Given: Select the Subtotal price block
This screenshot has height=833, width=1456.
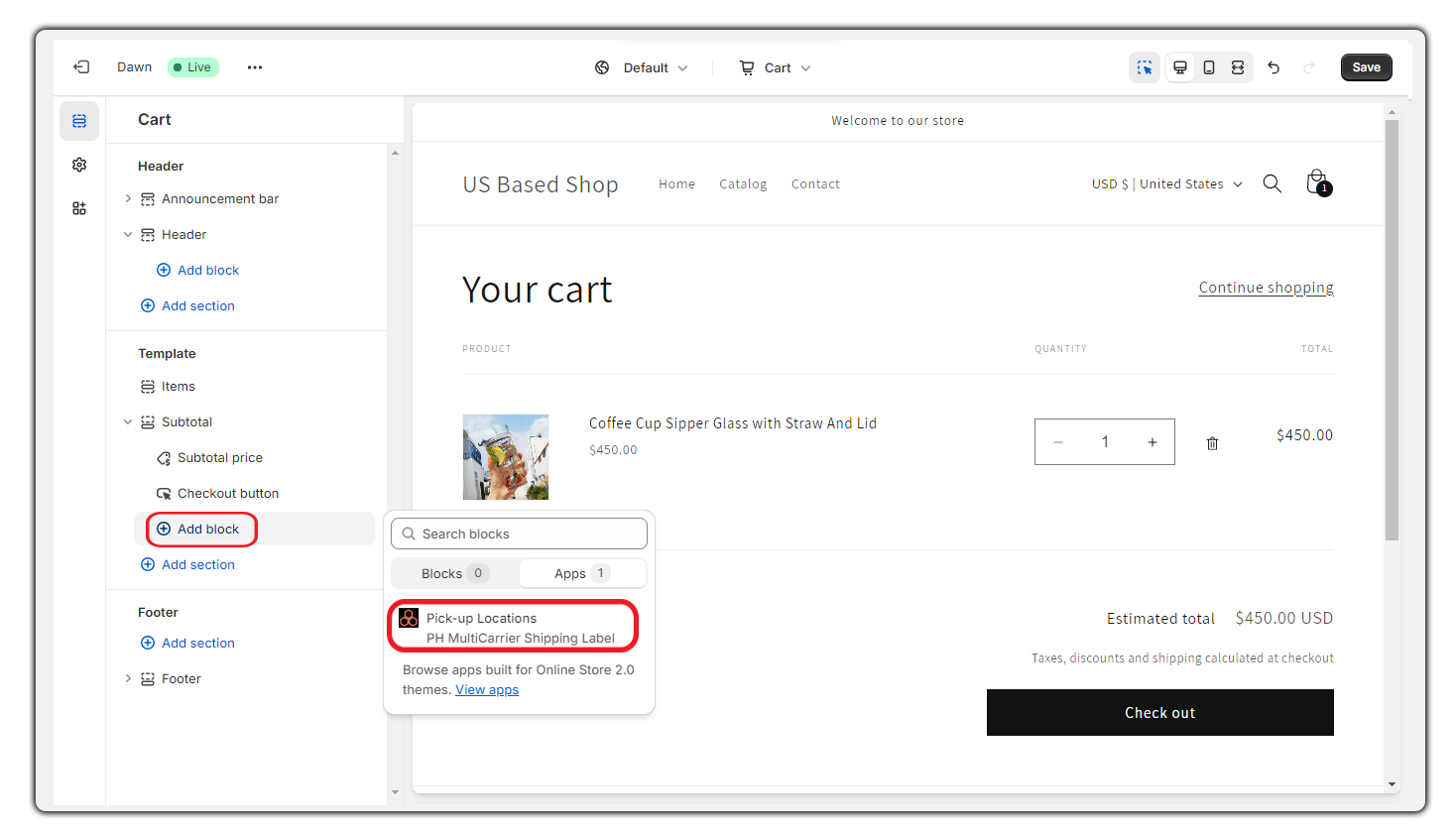Looking at the screenshot, I should click(x=254, y=458).
